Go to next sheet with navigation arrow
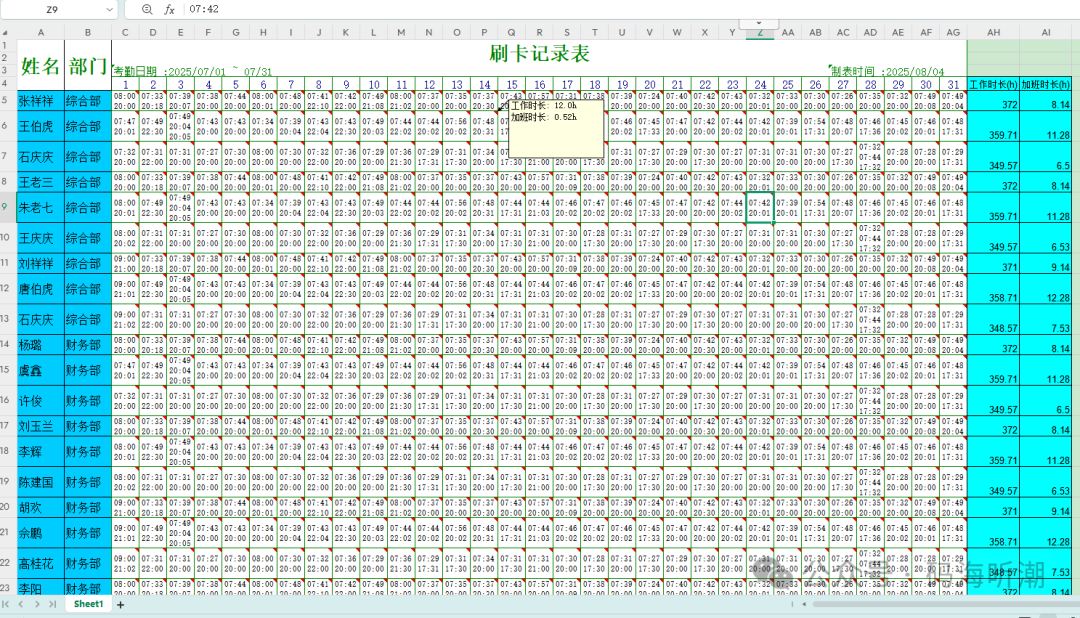The height and width of the screenshot is (618, 1080). pyautogui.click(x=37, y=604)
